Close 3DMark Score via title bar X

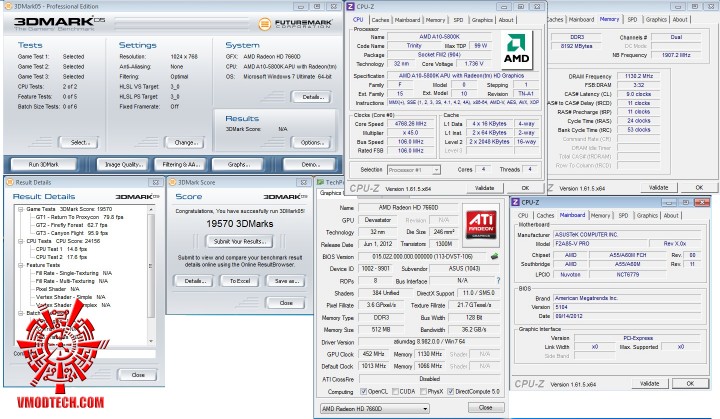click(x=304, y=182)
